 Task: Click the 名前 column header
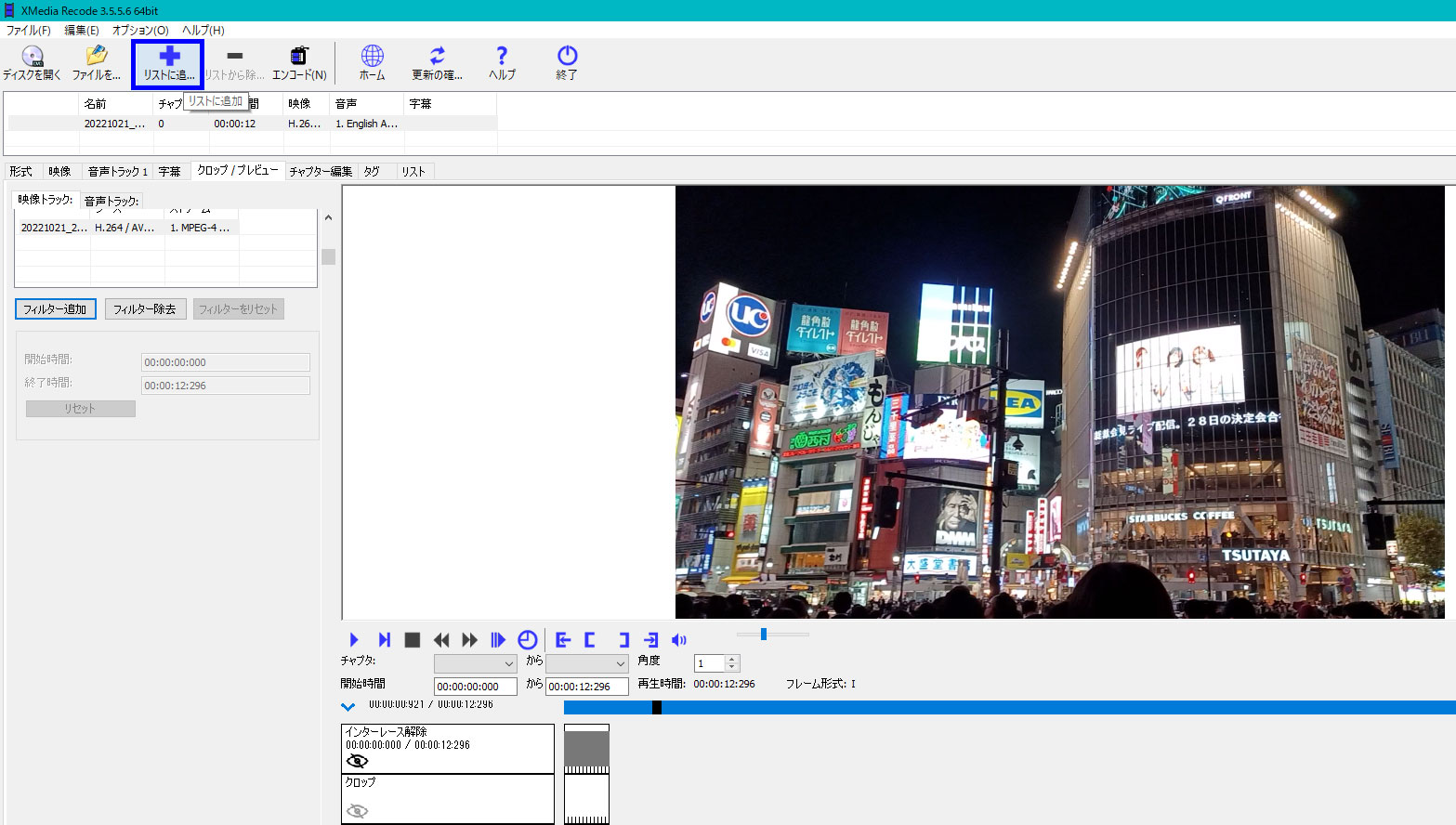tap(116, 103)
